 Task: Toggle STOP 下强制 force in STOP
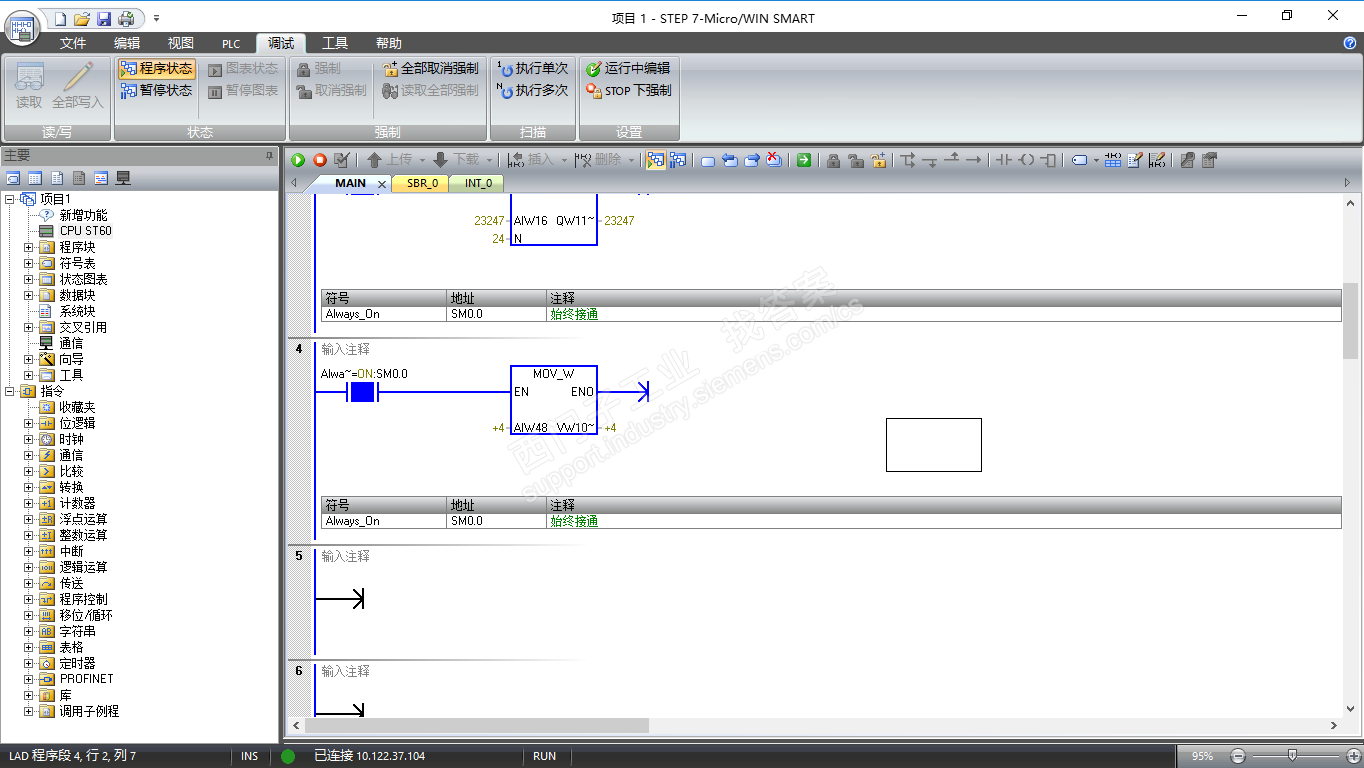click(628, 90)
